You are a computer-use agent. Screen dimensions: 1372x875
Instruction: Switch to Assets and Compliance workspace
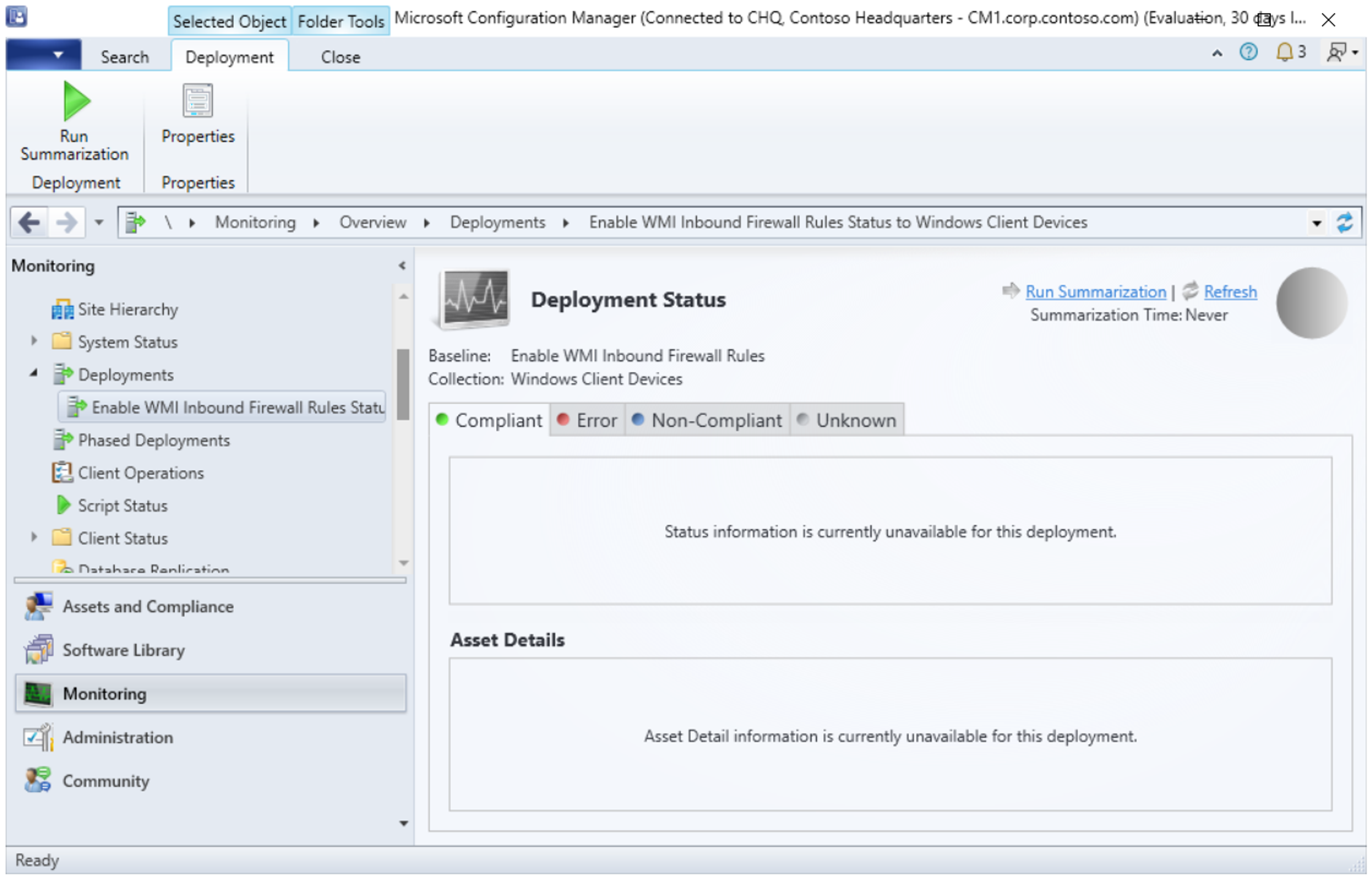210,607
